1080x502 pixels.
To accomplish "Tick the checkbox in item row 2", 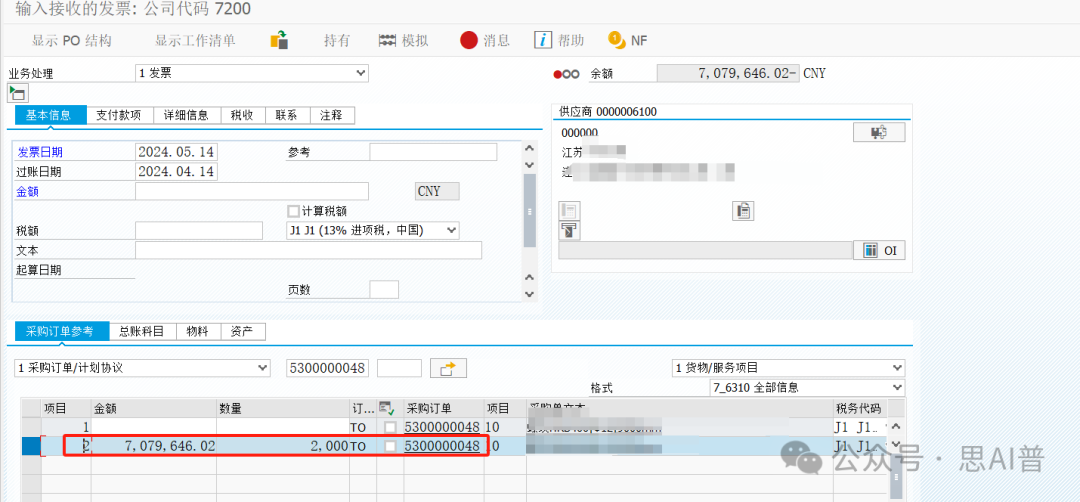I will [x=391, y=446].
